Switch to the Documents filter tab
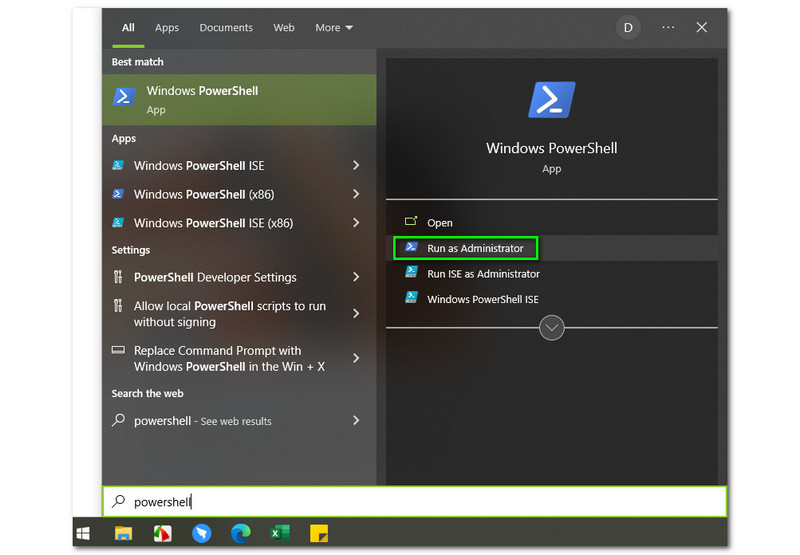Viewport: 800px width, 555px height. pos(226,28)
